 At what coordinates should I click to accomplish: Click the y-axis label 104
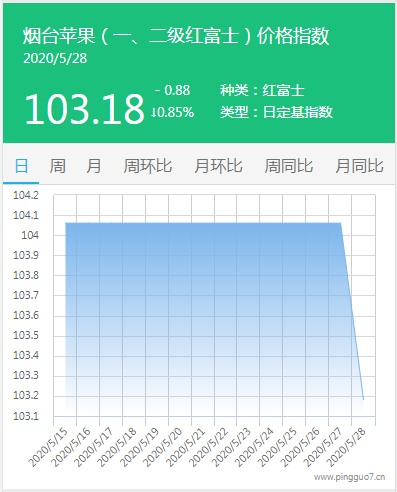pyautogui.click(x=30, y=235)
